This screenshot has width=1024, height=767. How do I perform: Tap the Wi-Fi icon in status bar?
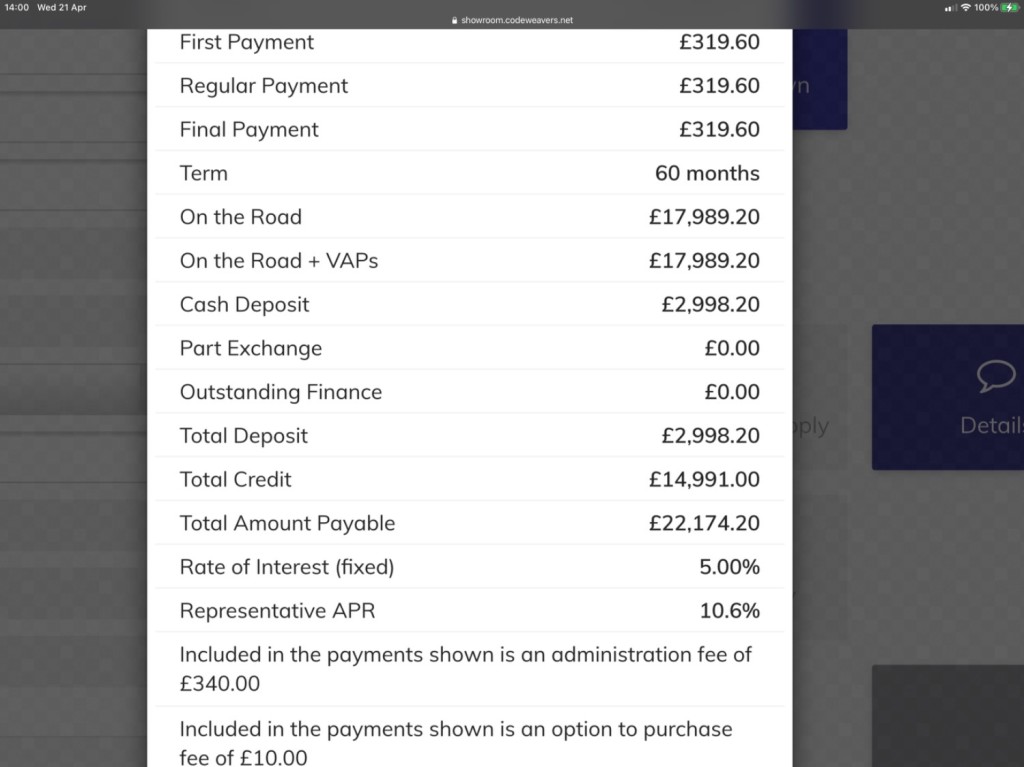(x=965, y=8)
